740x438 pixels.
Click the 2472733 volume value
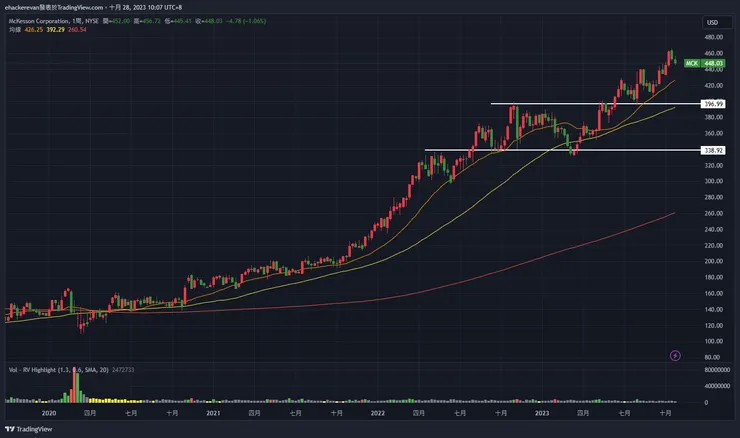123,370
